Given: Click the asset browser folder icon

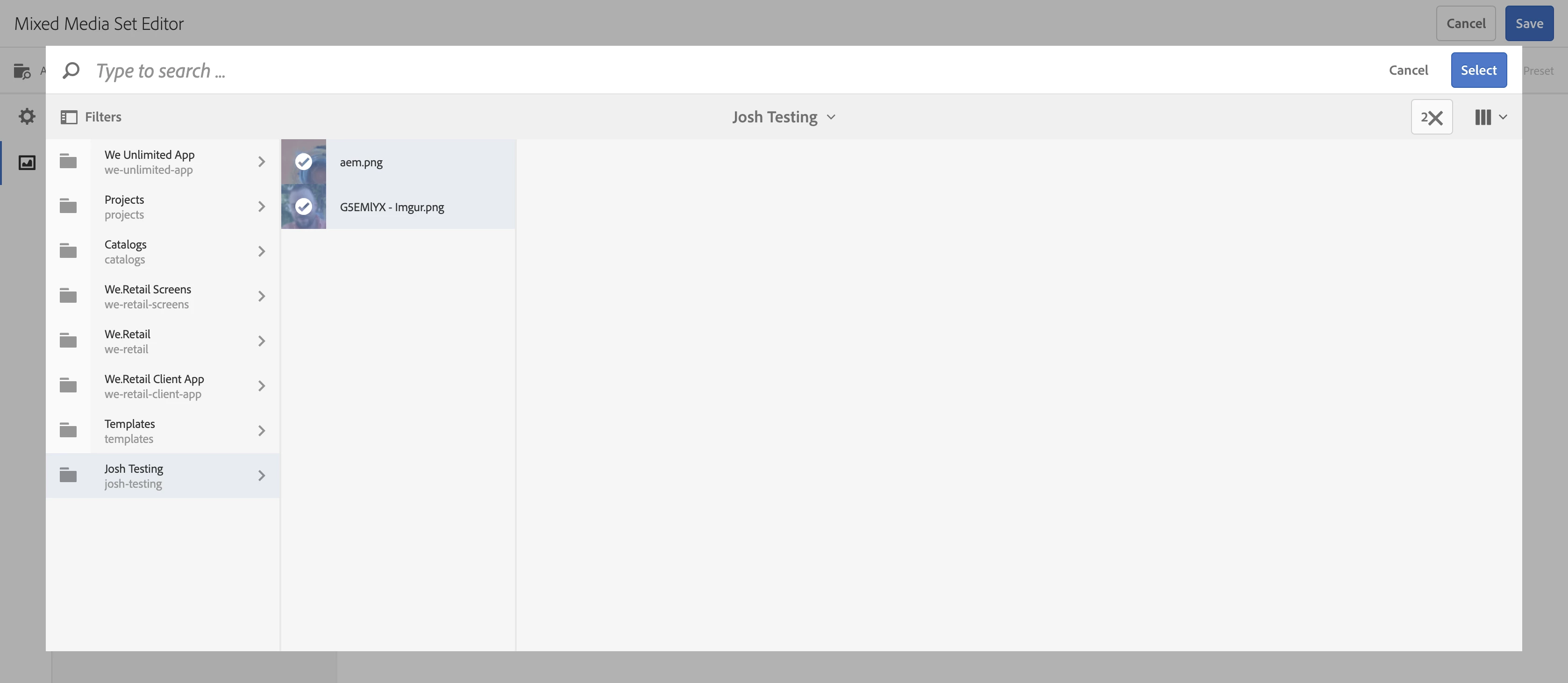Looking at the screenshot, I should click(x=22, y=71).
